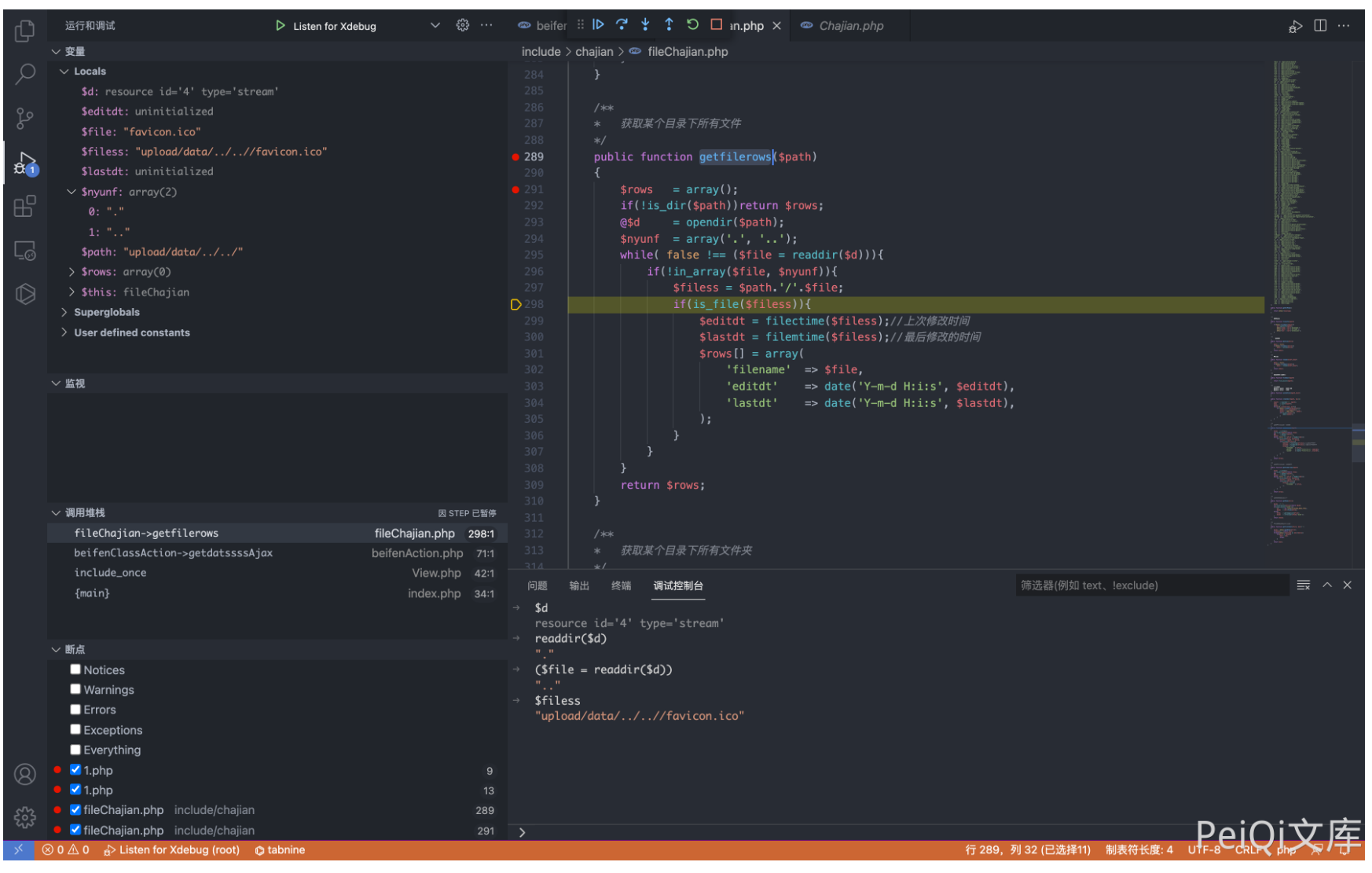Image resolution: width=1372 pixels, height=873 pixels.
Task: Click the debug console filter input
Action: [1150, 585]
